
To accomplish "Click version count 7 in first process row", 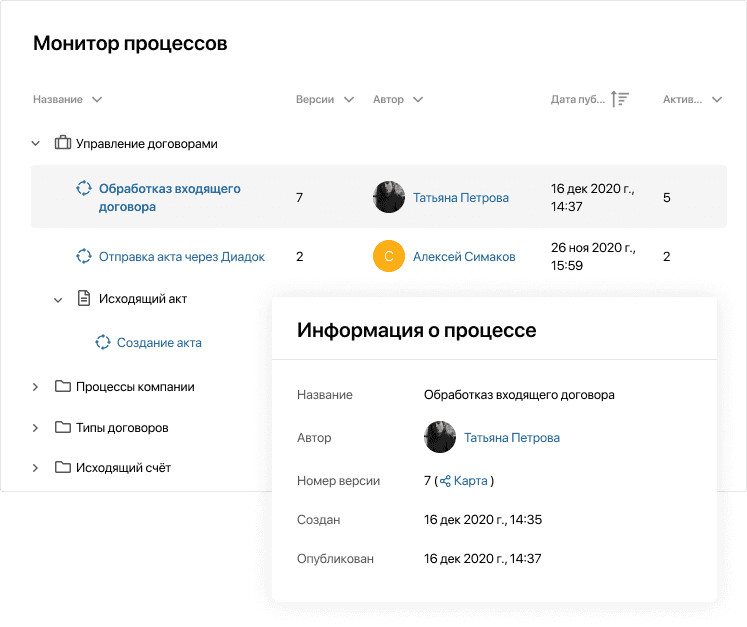I will click(x=299, y=198).
